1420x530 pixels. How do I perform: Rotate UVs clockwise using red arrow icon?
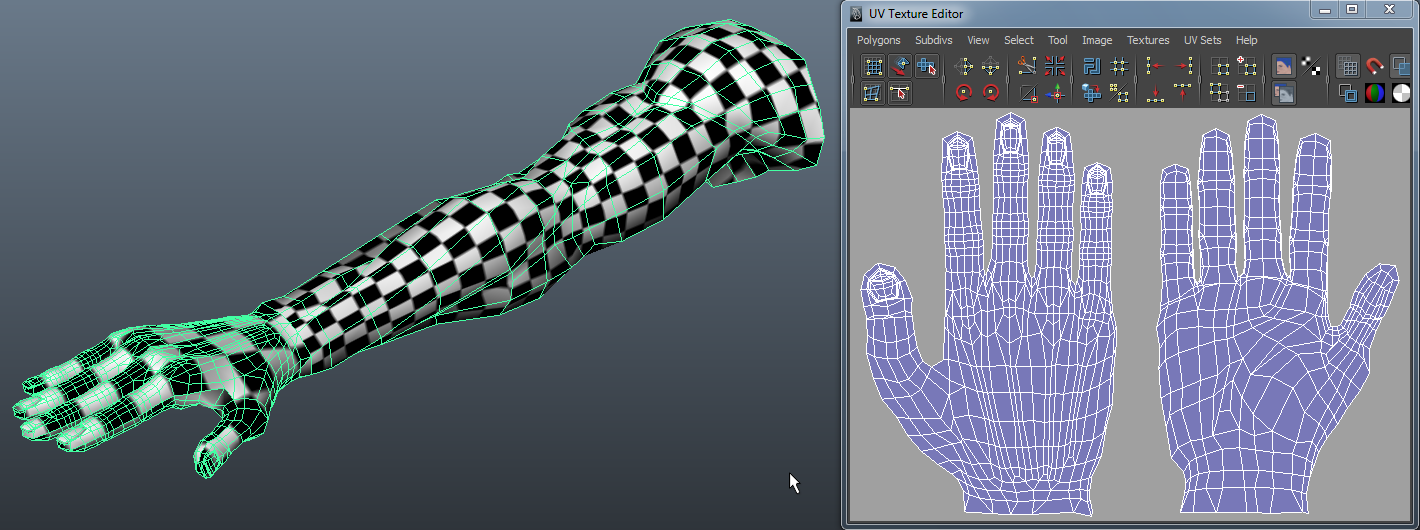991,93
